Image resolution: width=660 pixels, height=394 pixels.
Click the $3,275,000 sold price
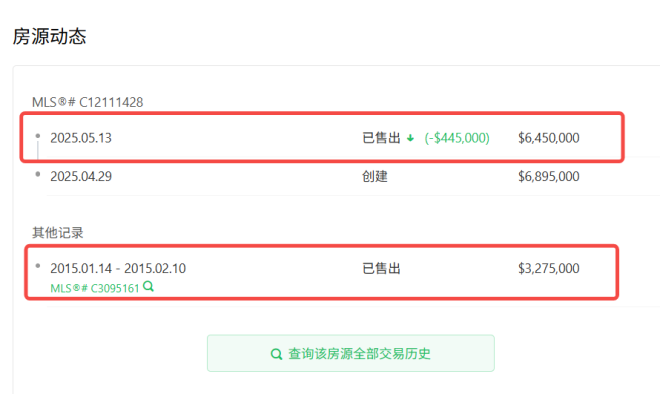tap(548, 269)
